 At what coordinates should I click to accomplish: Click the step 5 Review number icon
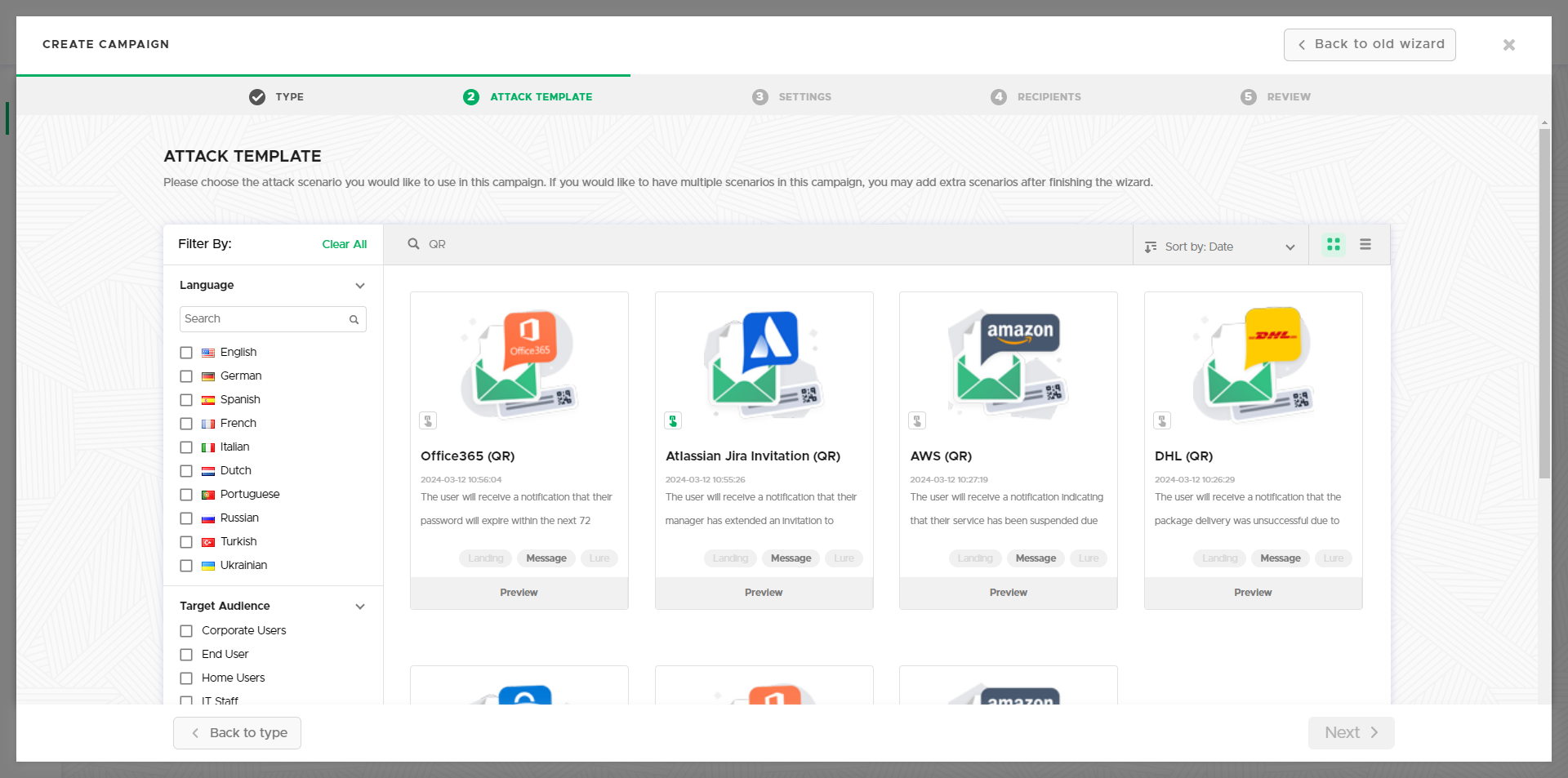pyautogui.click(x=1249, y=97)
